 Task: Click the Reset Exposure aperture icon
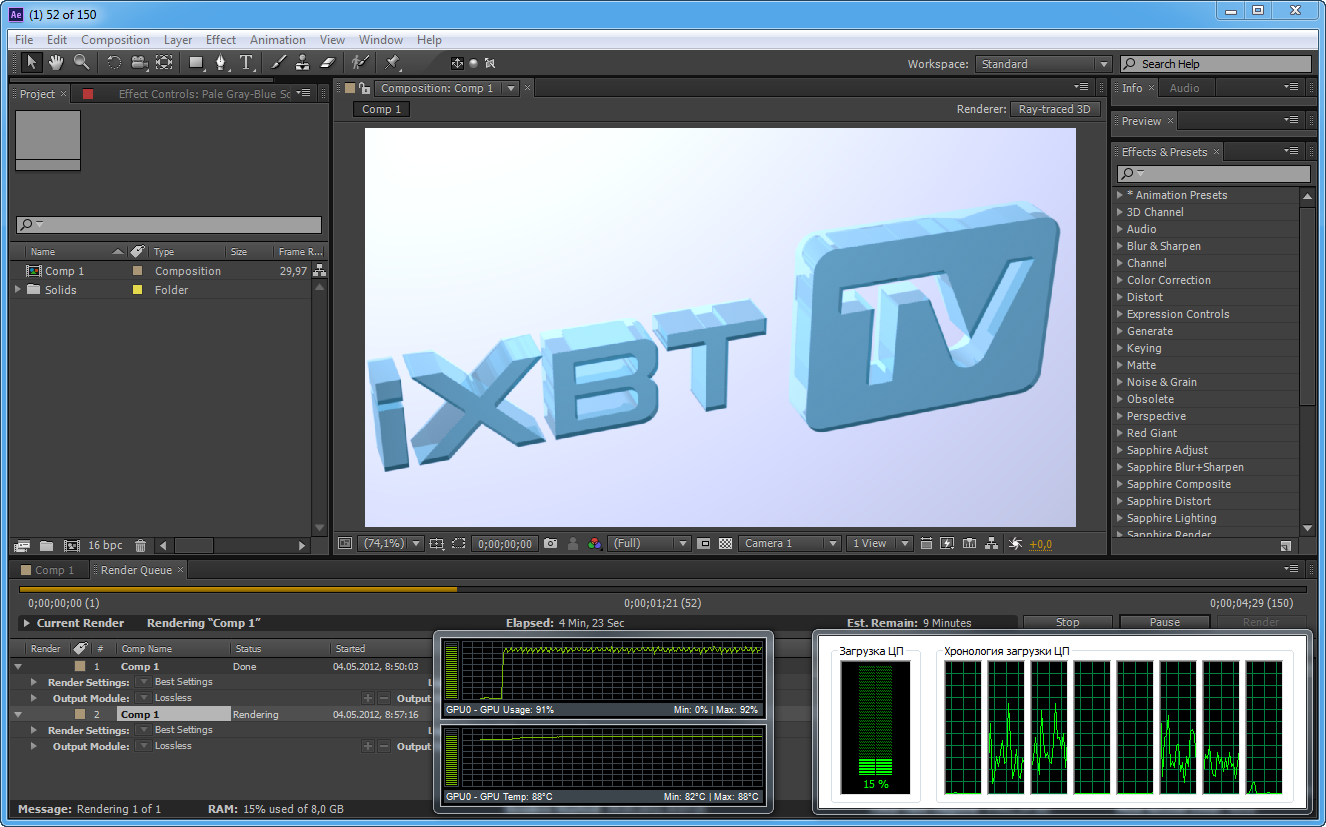pos(1015,544)
